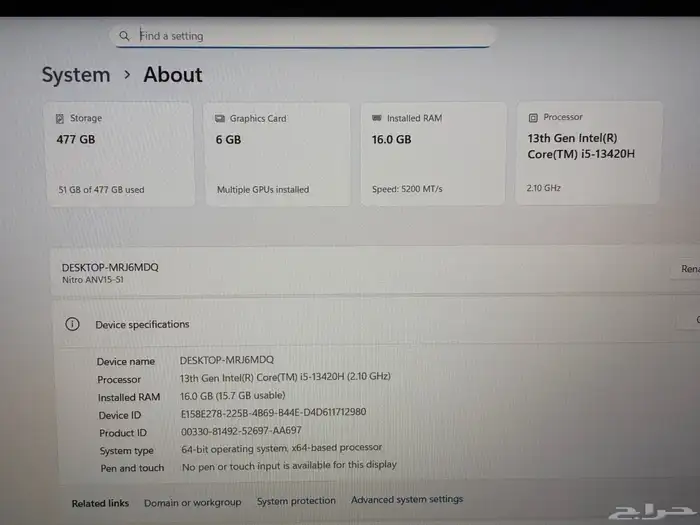The height and width of the screenshot is (525, 700).
Task: Click the Installed RAM memory icon
Action: pyautogui.click(x=376, y=118)
